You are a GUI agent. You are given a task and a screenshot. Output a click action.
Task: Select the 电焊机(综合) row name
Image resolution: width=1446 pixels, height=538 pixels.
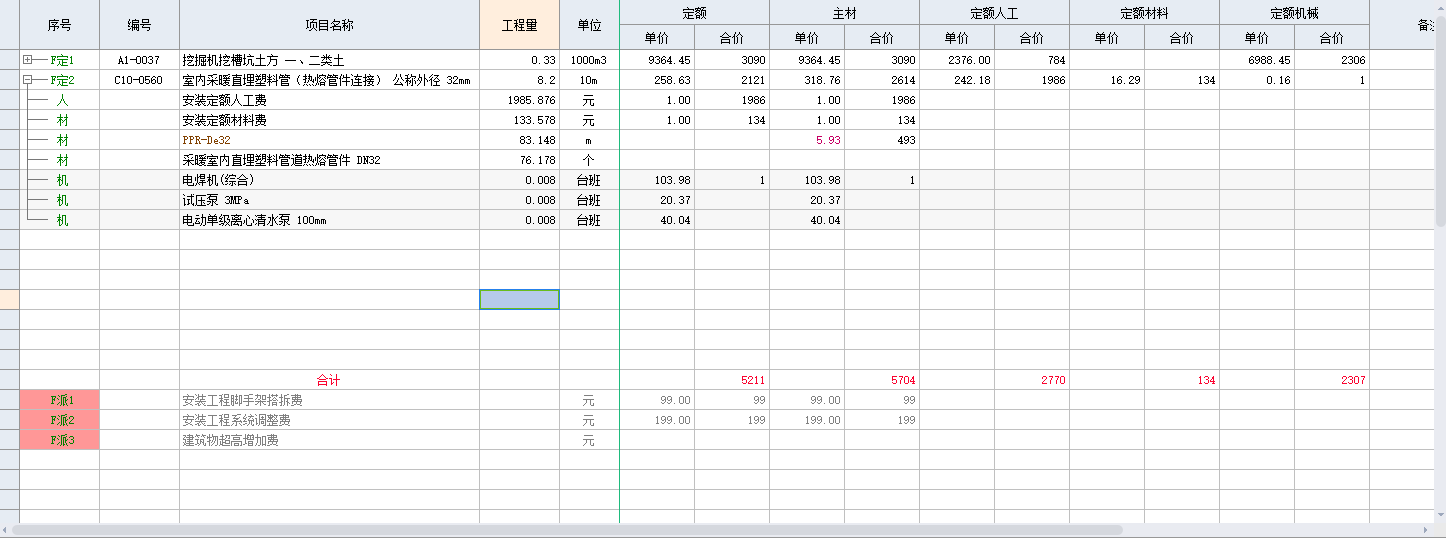click(x=218, y=180)
